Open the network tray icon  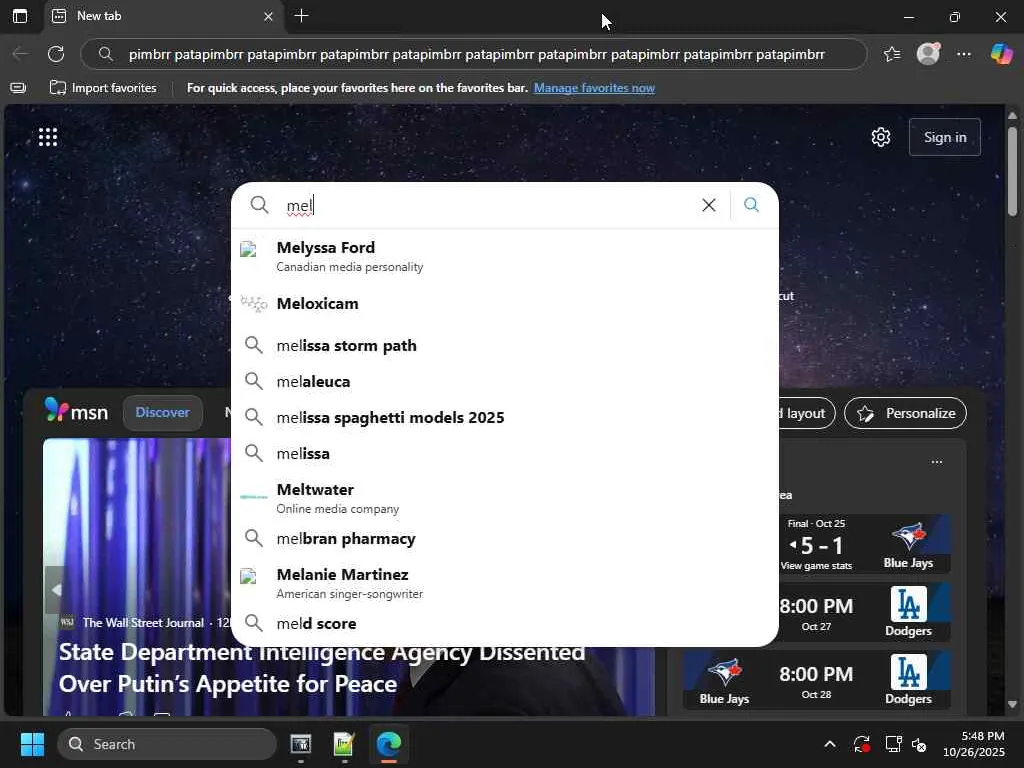892,744
